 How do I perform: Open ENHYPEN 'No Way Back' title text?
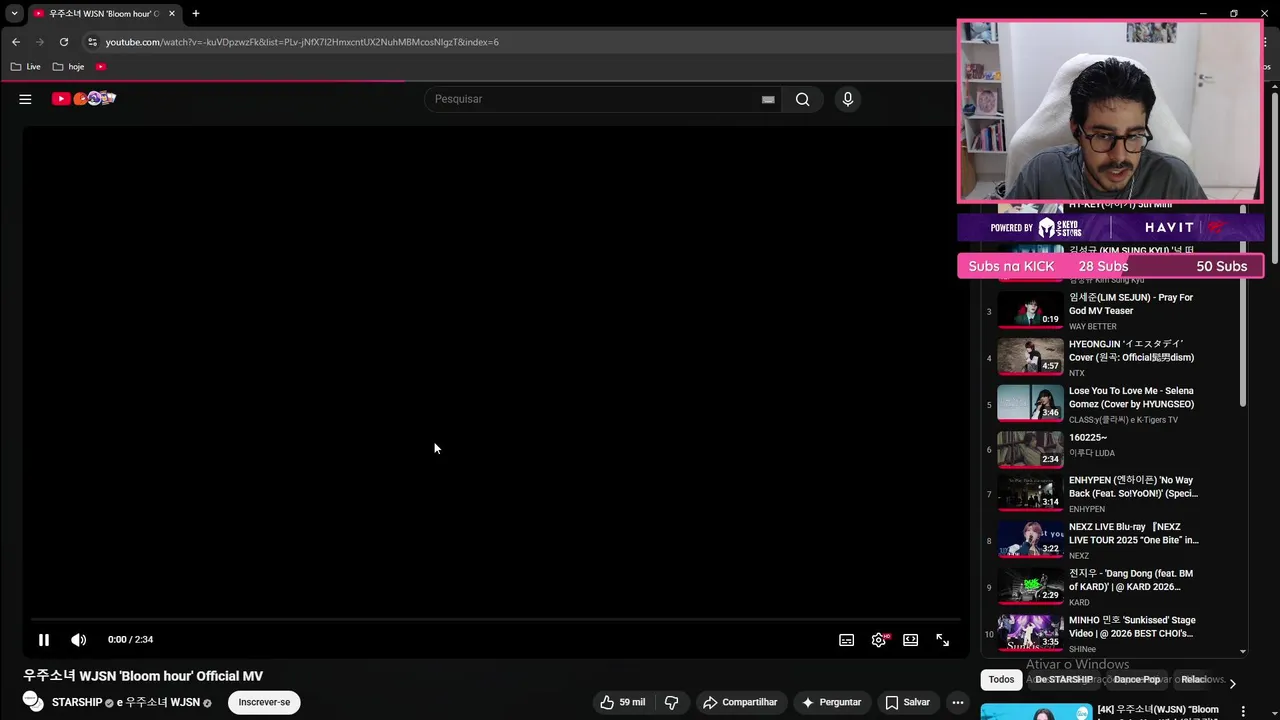[1133, 487]
